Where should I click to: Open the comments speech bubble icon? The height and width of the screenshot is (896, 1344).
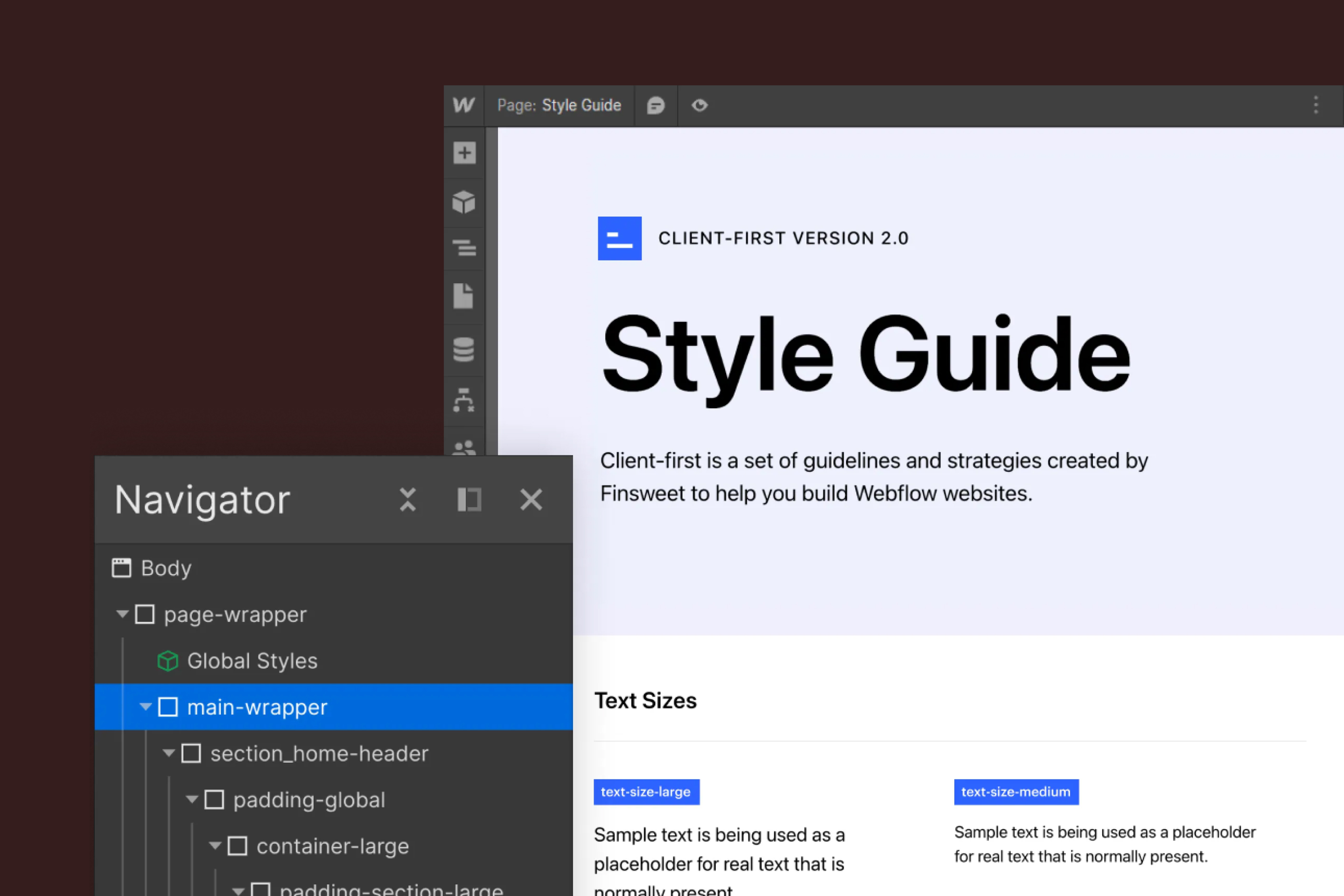pos(655,105)
